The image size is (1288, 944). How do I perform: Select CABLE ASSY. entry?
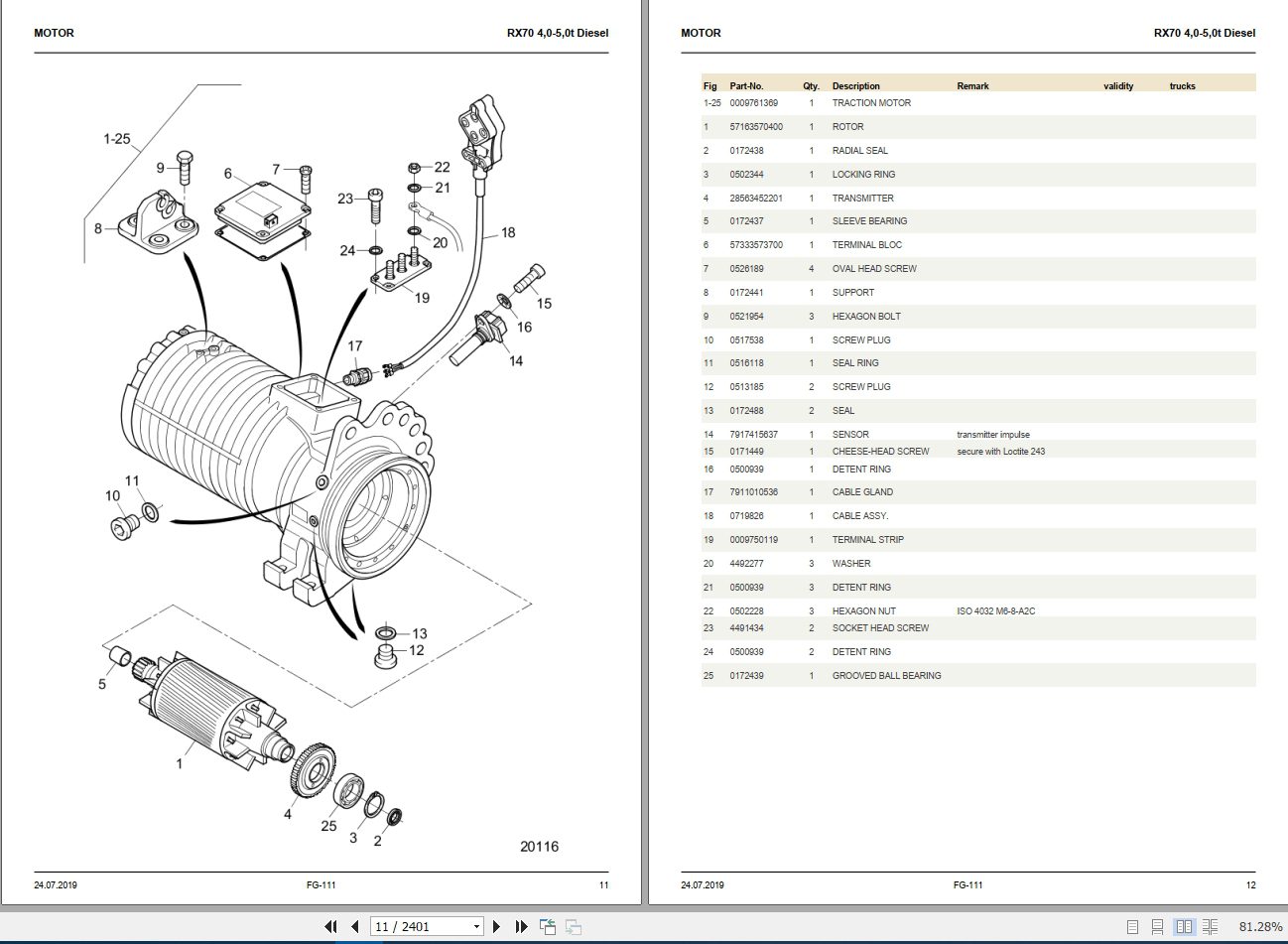tap(860, 516)
